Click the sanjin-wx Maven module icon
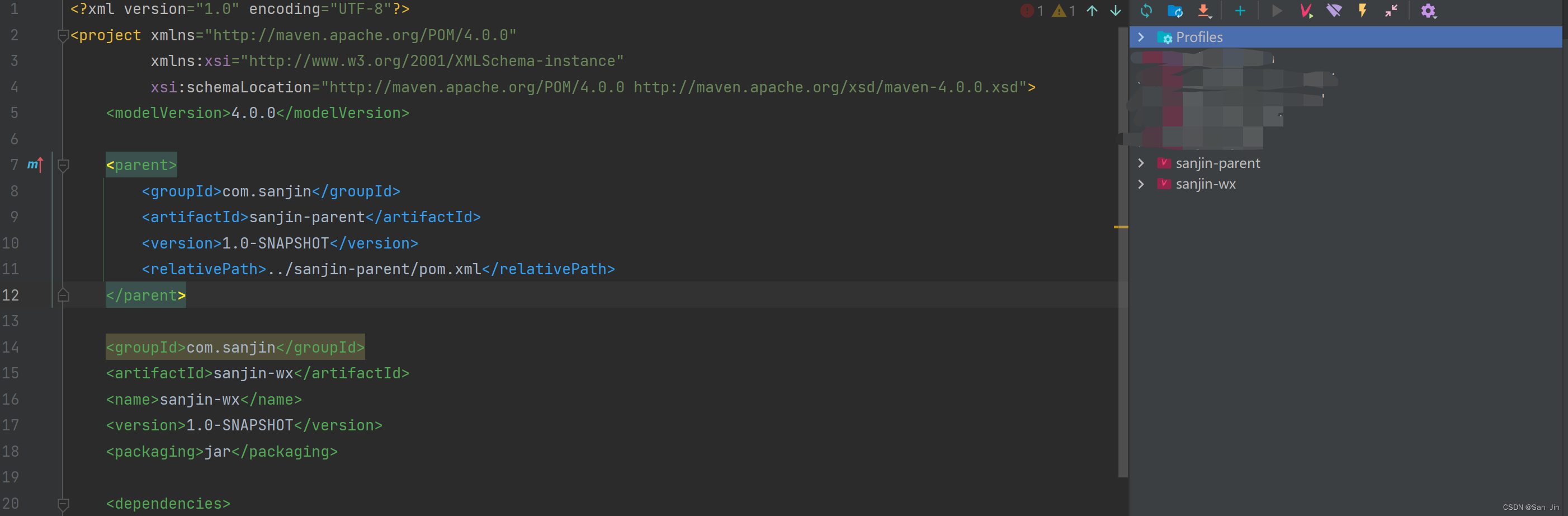 click(1164, 184)
